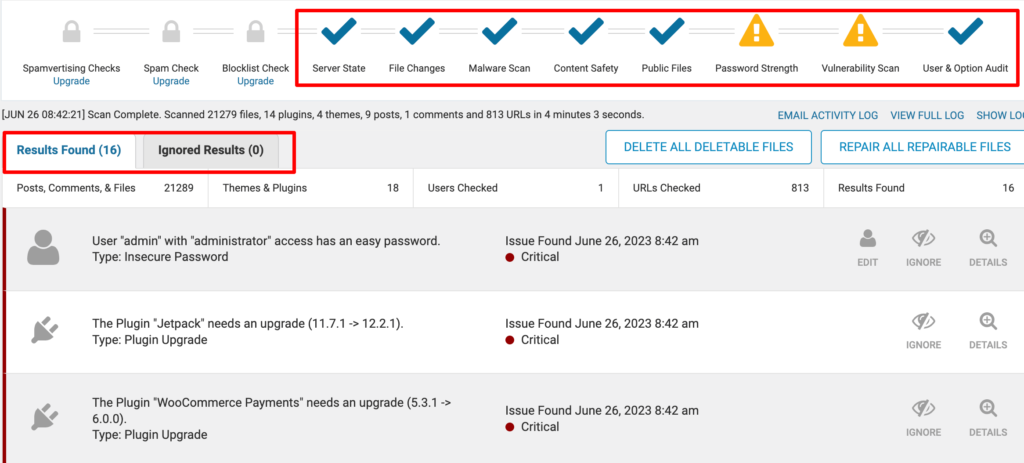1024x463 pixels.
Task: Click the Critical severity on Insecure Password row
Action: point(532,257)
